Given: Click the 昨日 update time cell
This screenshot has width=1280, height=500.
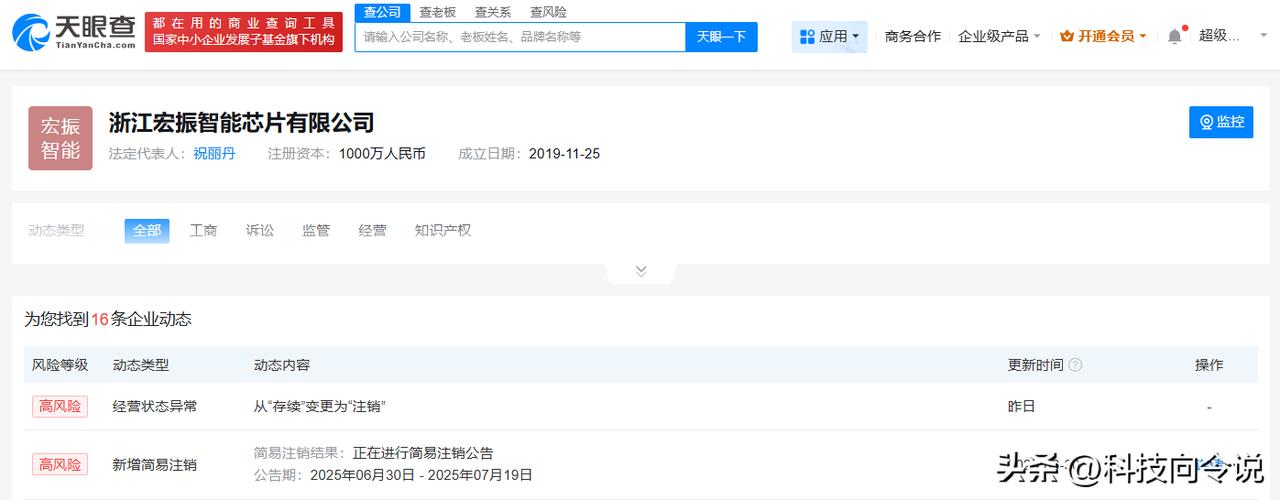Looking at the screenshot, I should (1021, 406).
